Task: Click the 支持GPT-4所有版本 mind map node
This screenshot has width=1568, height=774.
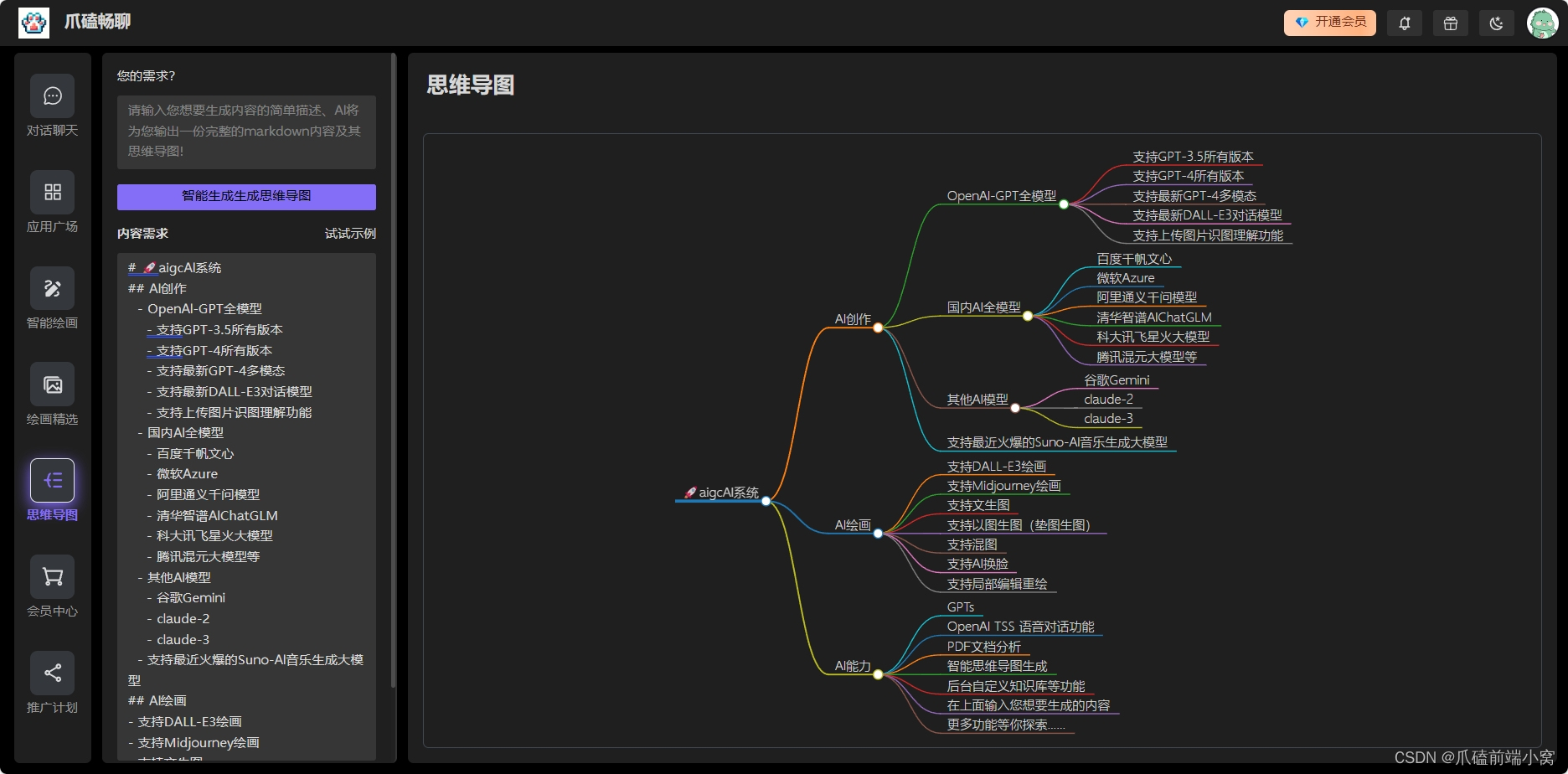Action: (1188, 176)
